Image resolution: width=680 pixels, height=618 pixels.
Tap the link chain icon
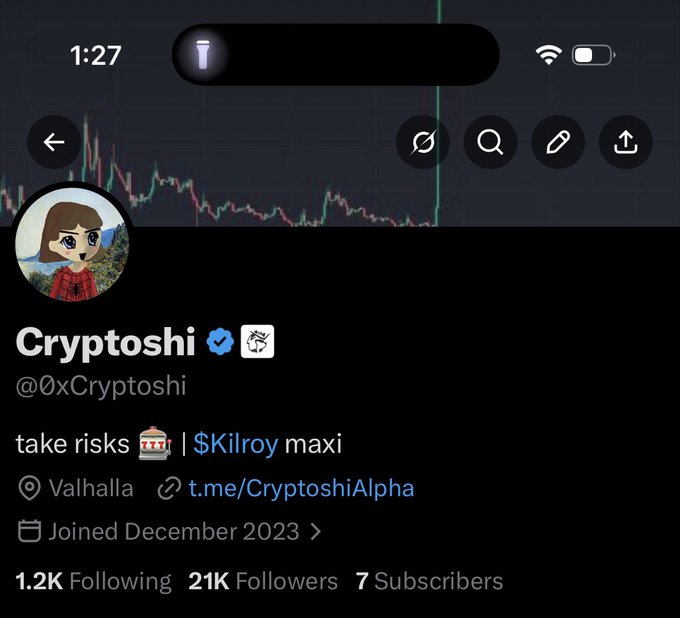coord(169,489)
